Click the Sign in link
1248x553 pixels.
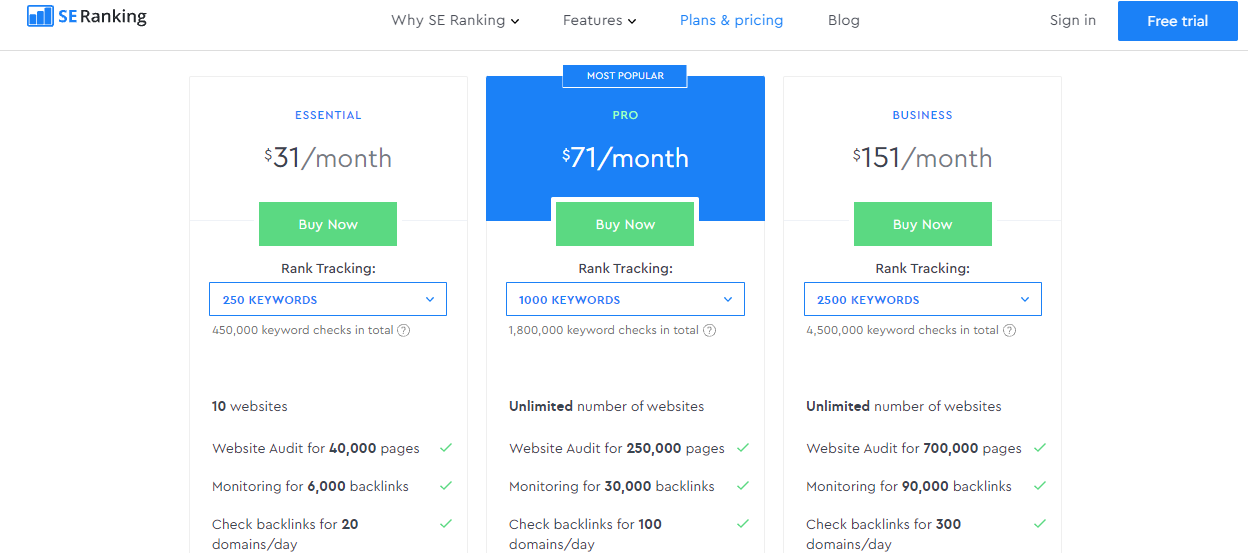1073,20
